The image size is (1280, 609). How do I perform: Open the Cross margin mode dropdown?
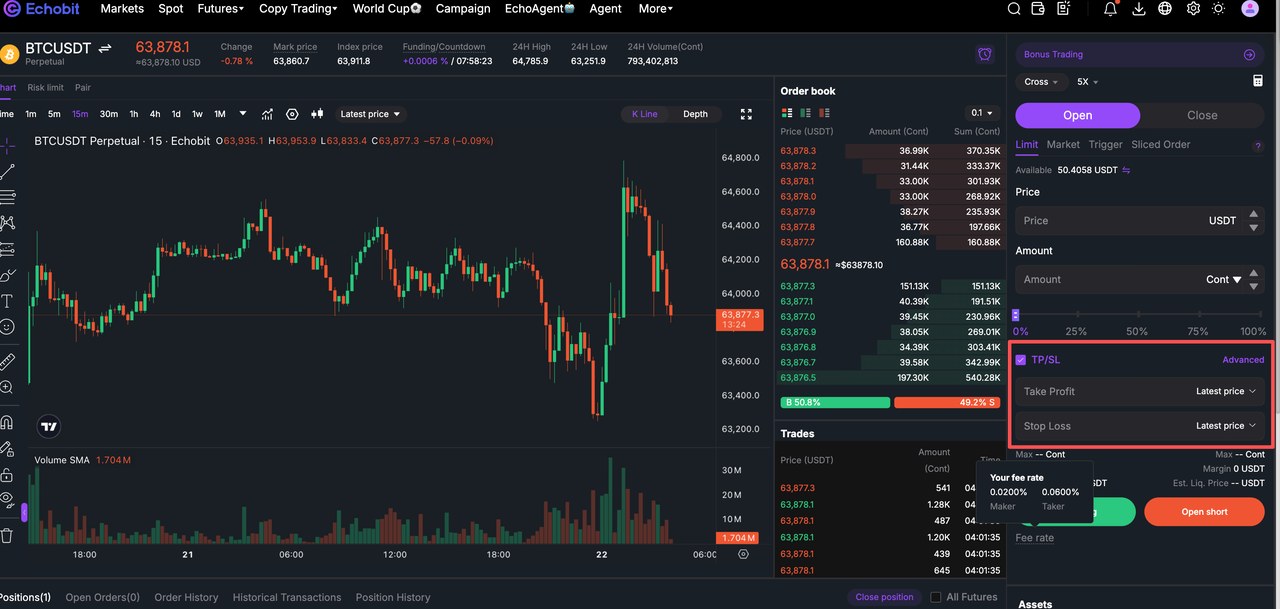click(x=1041, y=82)
